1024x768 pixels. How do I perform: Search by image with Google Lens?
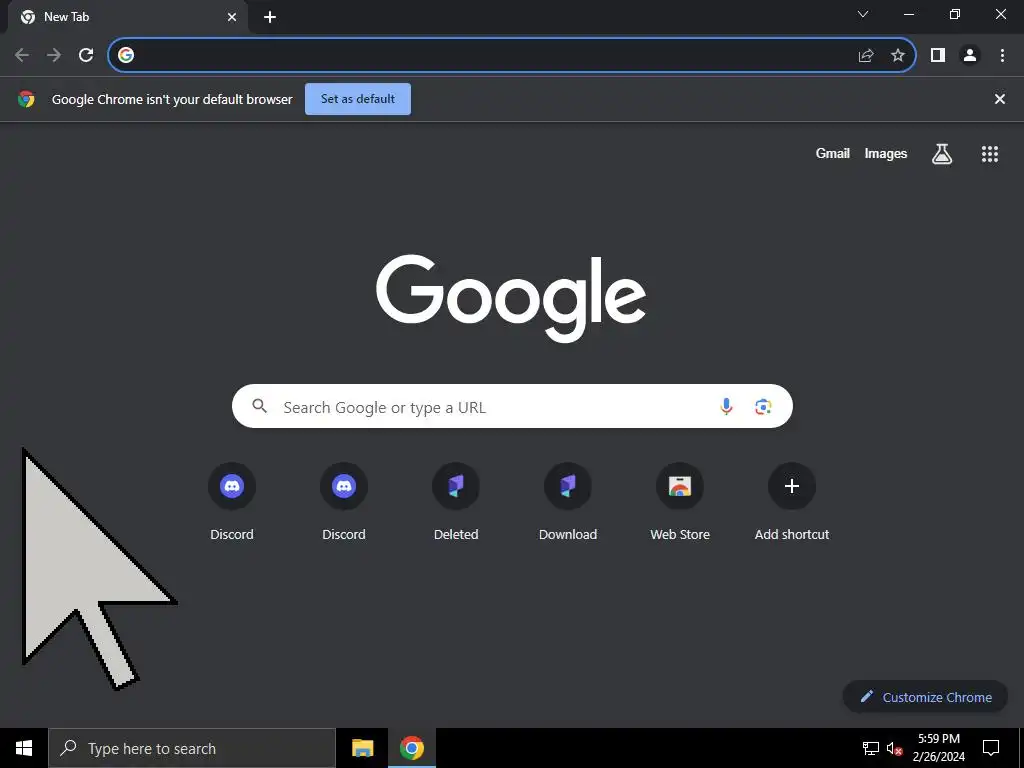point(763,407)
